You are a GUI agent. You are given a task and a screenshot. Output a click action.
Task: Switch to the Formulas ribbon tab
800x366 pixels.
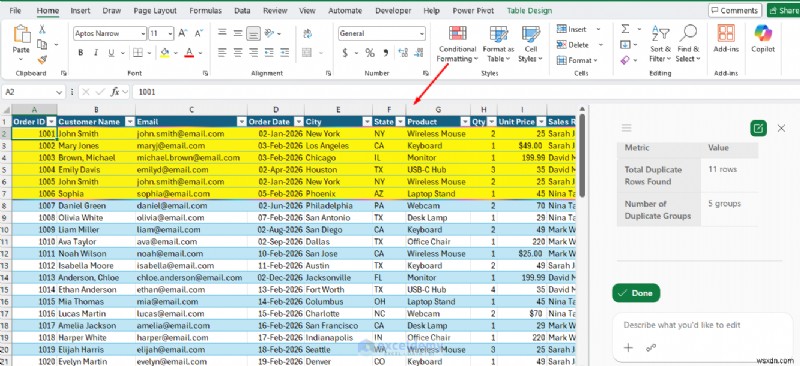205,10
